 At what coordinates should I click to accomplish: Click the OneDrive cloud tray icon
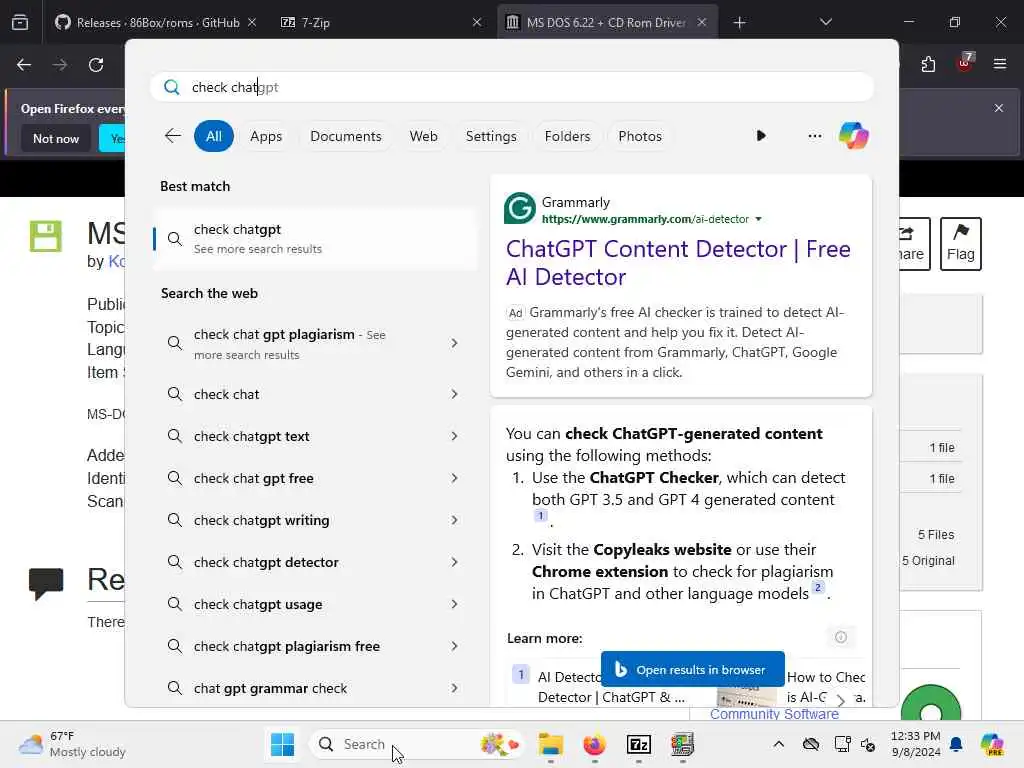(x=810, y=744)
